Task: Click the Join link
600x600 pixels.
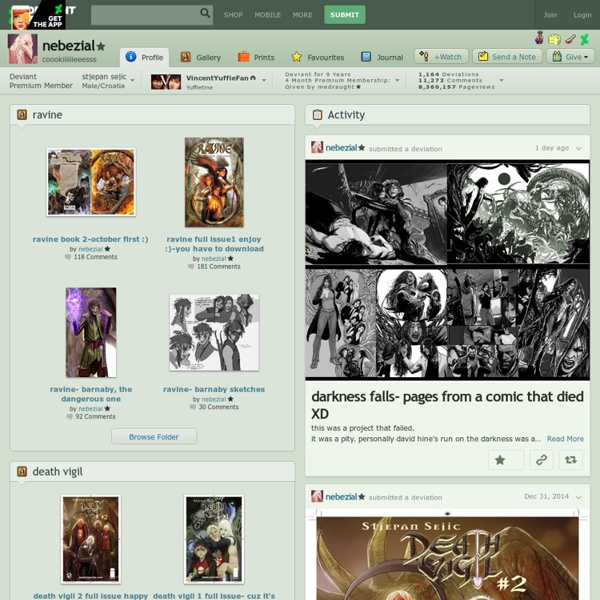Action: (x=550, y=15)
